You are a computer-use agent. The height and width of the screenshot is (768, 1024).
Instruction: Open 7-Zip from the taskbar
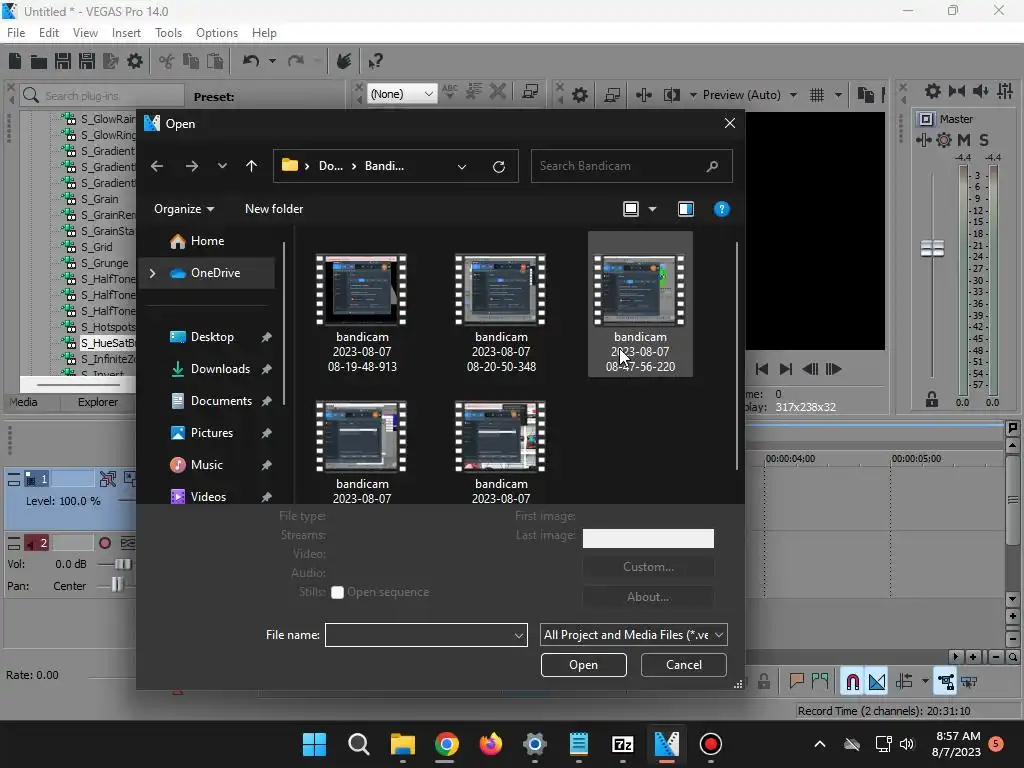point(622,744)
